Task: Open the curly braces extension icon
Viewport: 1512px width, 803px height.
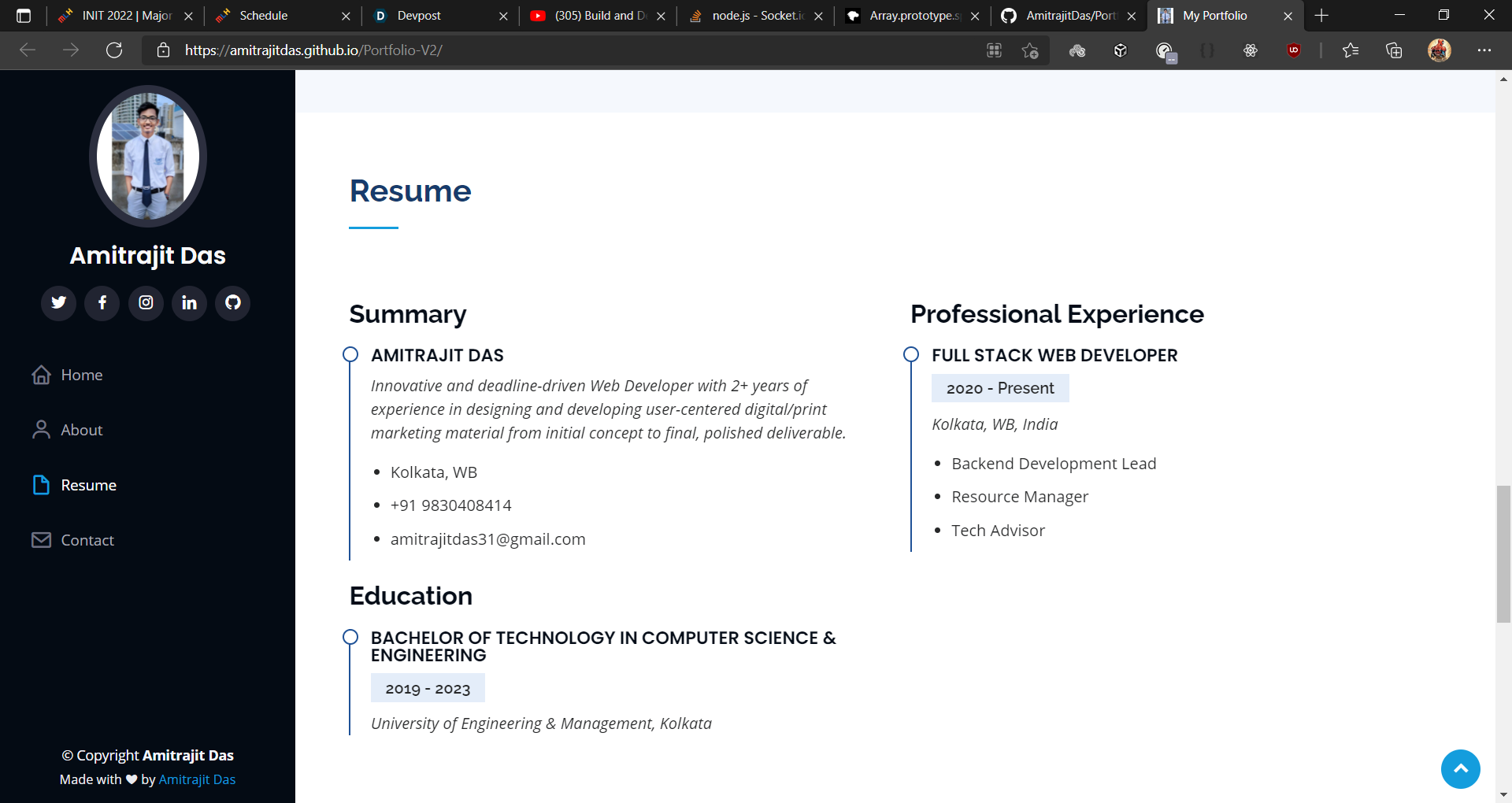Action: point(1207,50)
